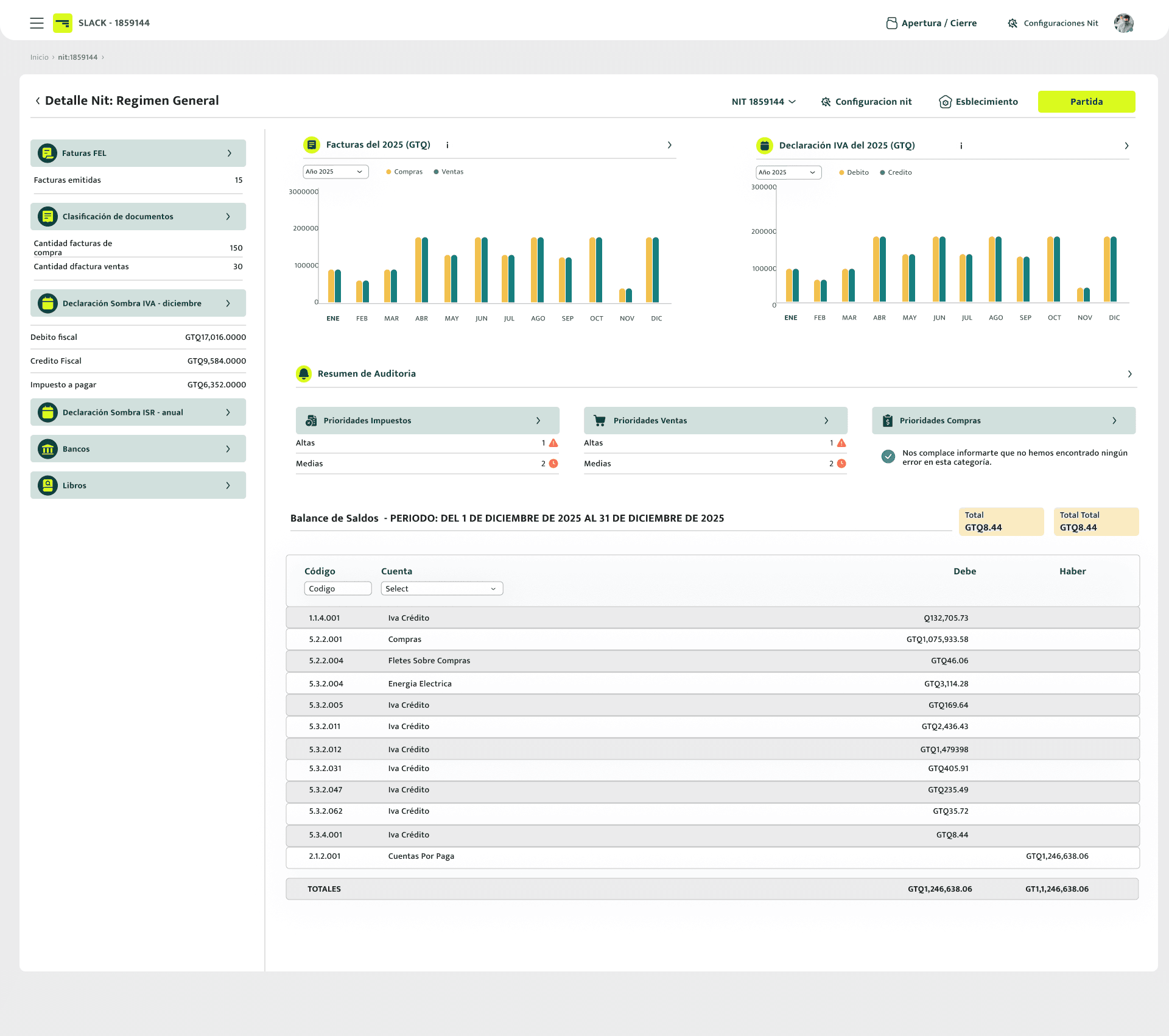Open the Faturas FEL menu item
This screenshot has width=1169, height=1036.
138,153
